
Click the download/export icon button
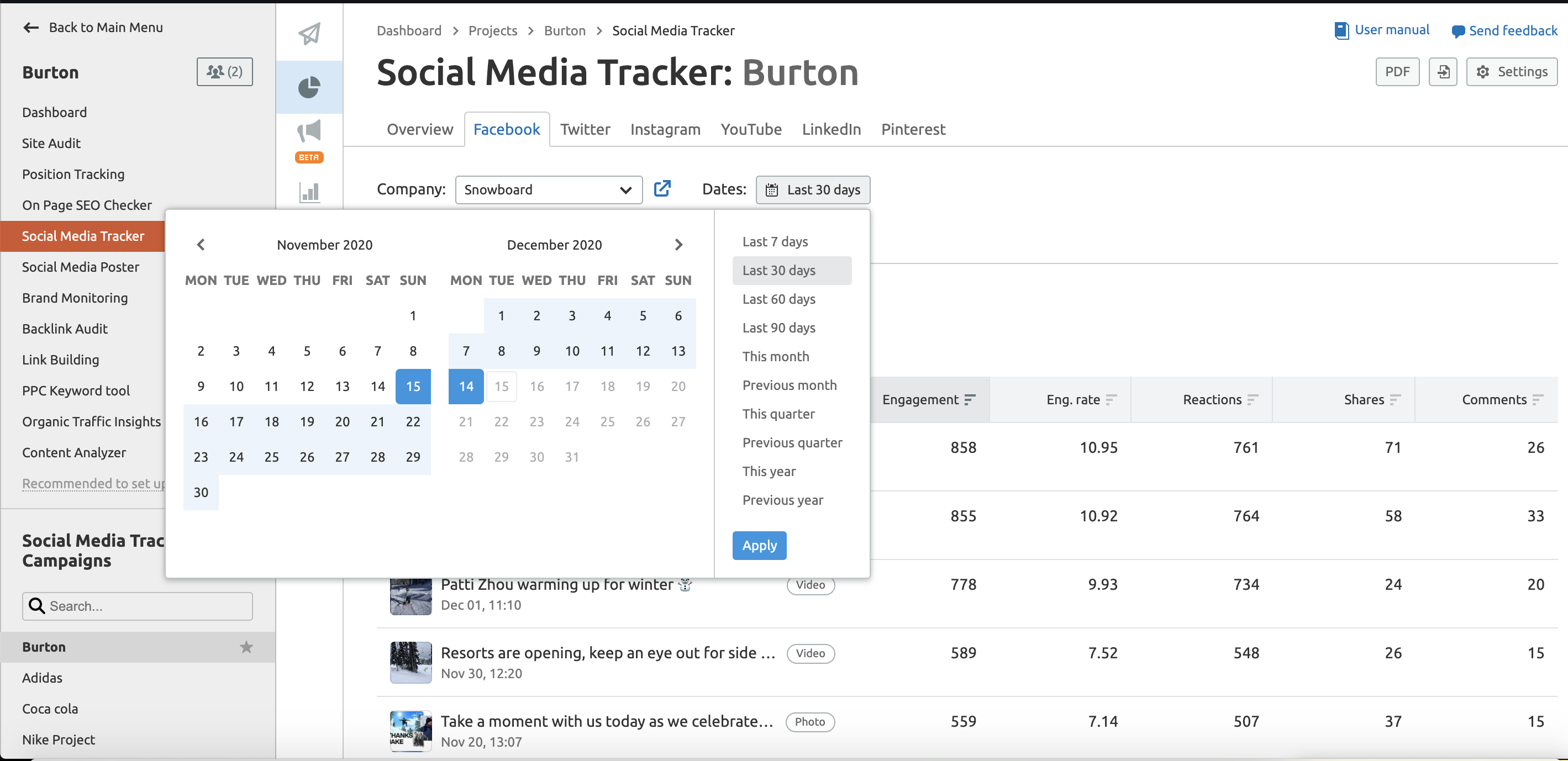click(x=1444, y=72)
